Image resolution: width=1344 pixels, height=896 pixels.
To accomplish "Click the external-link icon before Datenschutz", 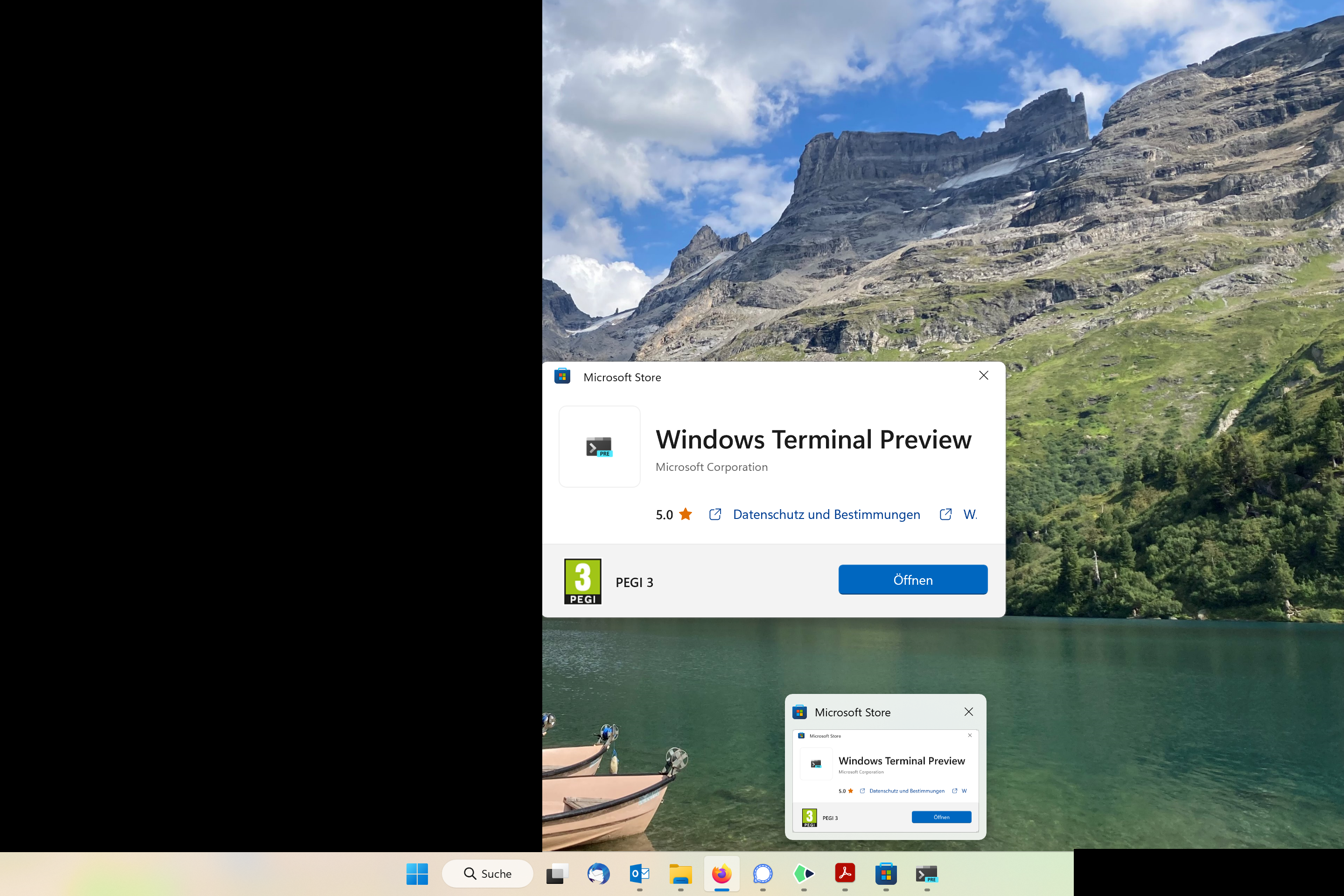I will pyautogui.click(x=715, y=514).
